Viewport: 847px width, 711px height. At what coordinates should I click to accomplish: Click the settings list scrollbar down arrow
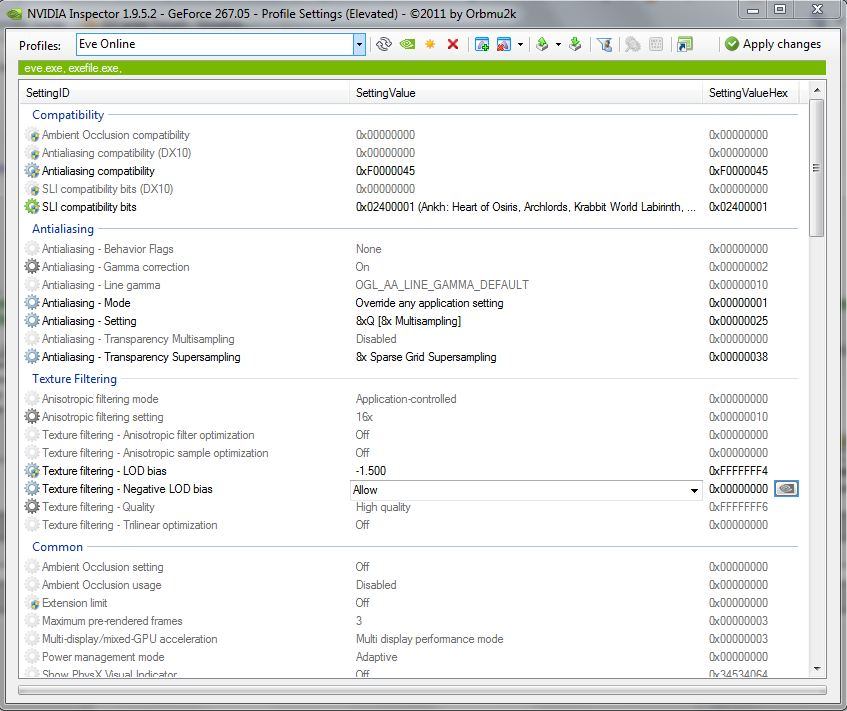(x=817, y=669)
